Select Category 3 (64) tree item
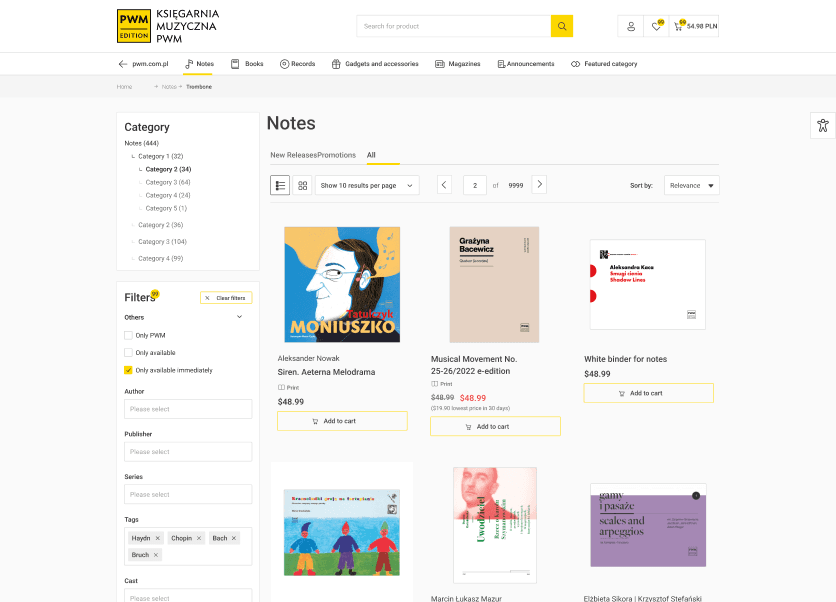 click(x=168, y=182)
